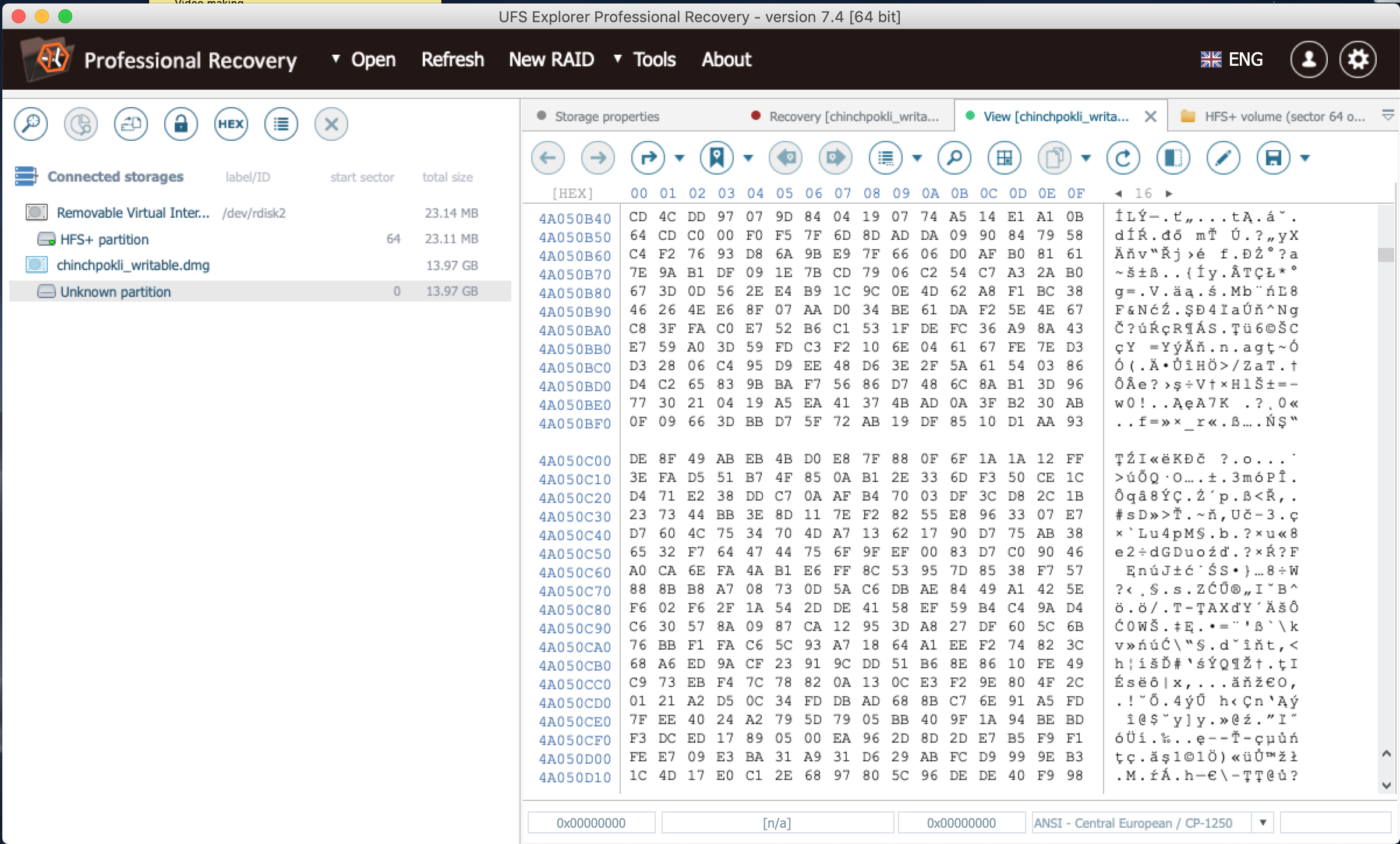Viewport: 1400px width, 844px height.
Task: Click offset address 4A050B40
Action: tap(575, 218)
